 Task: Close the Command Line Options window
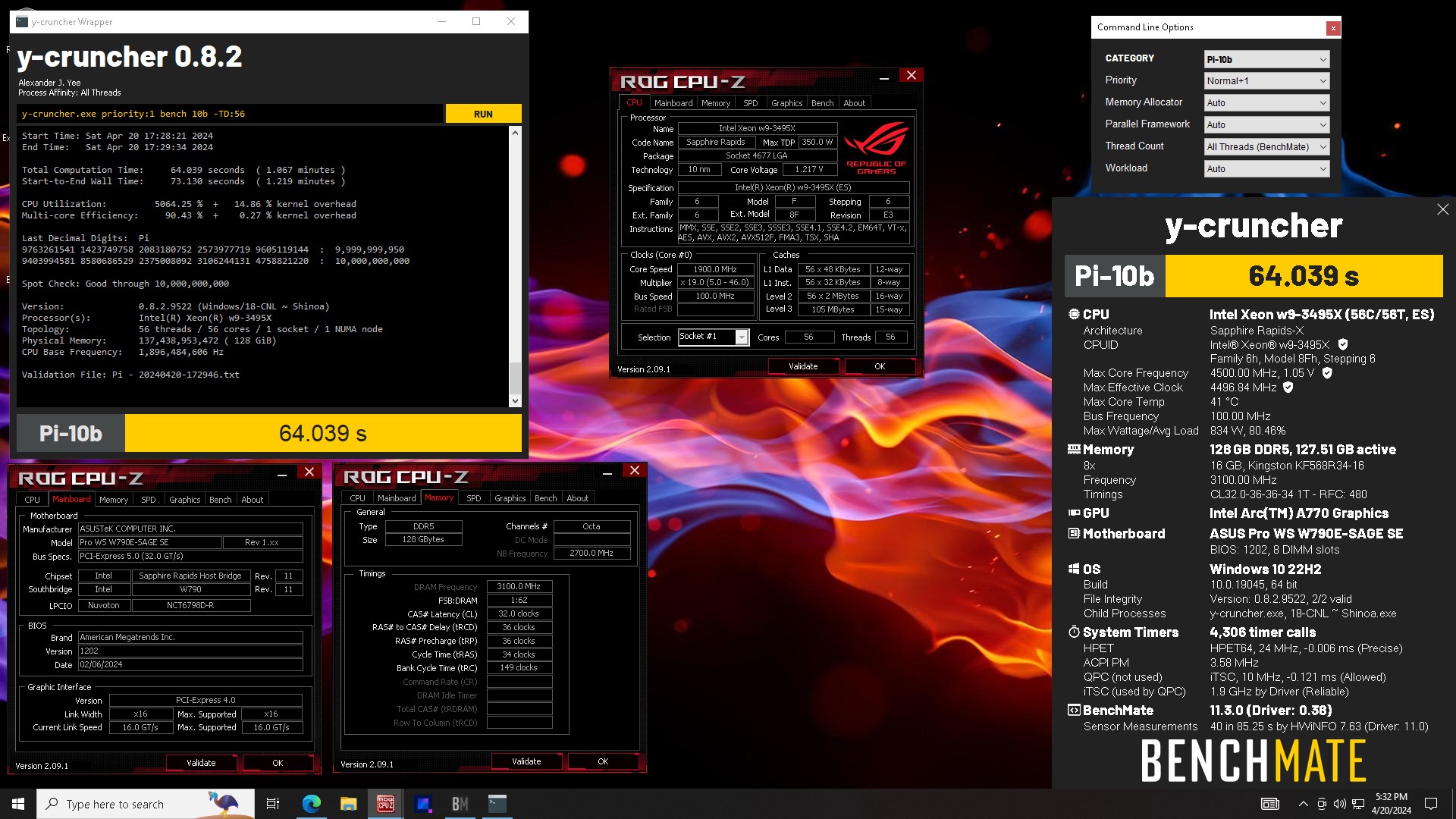click(x=1332, y=28)
